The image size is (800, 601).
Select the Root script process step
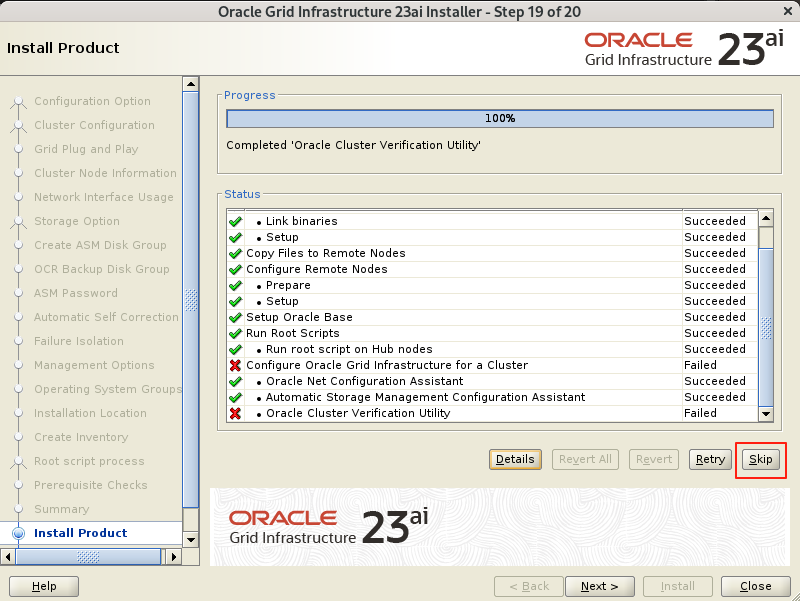pos(89,461)
